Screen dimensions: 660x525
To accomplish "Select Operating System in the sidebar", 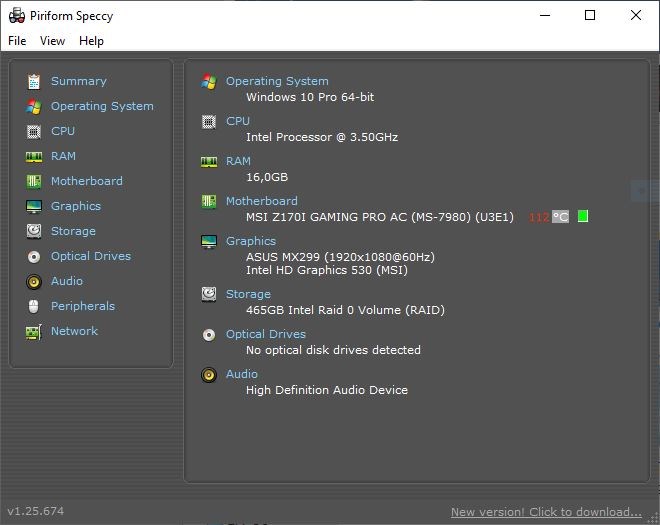I will click(x=102, y=106).
